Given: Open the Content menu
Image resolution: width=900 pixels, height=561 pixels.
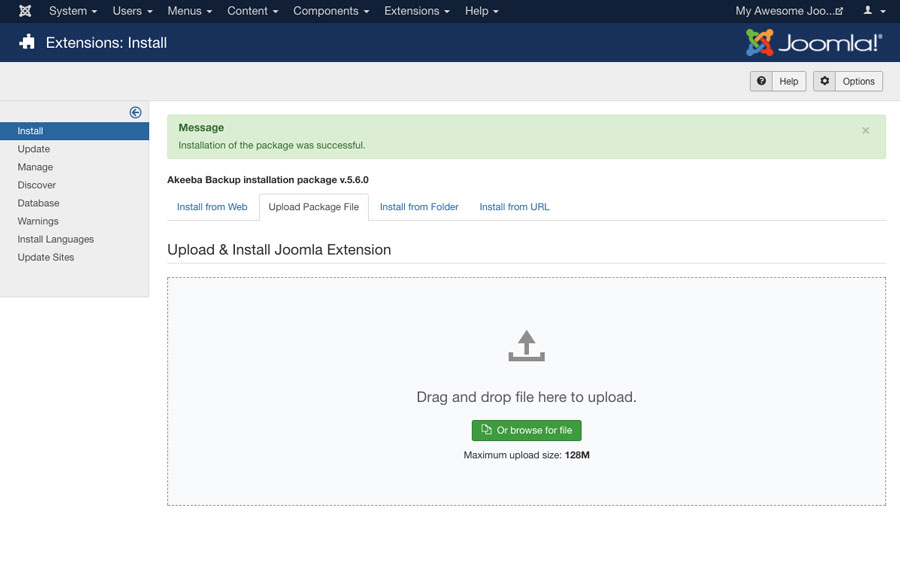Looking at the screenshot, I should [x=253, y=11].
